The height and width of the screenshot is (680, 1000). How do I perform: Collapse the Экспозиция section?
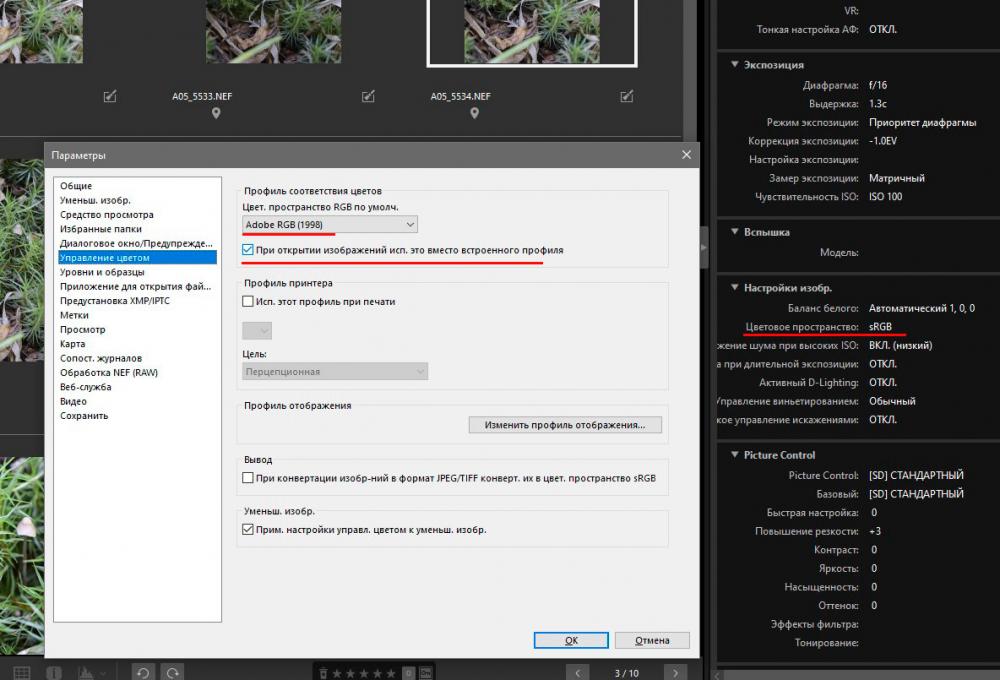735,64
